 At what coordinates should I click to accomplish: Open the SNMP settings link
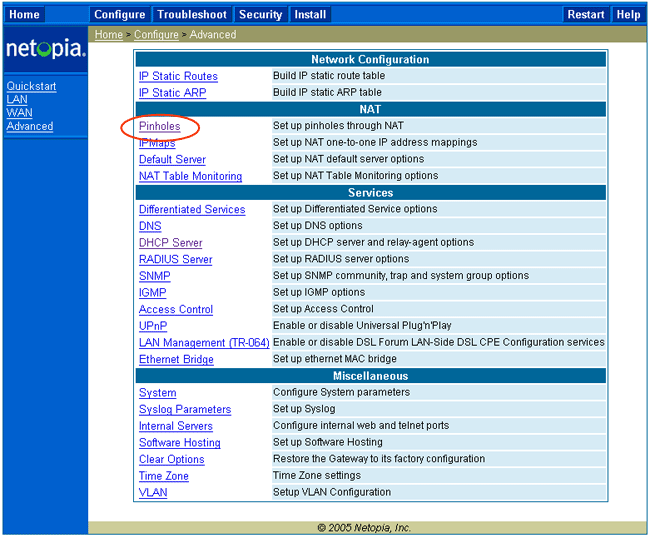[x=155, y=276]
